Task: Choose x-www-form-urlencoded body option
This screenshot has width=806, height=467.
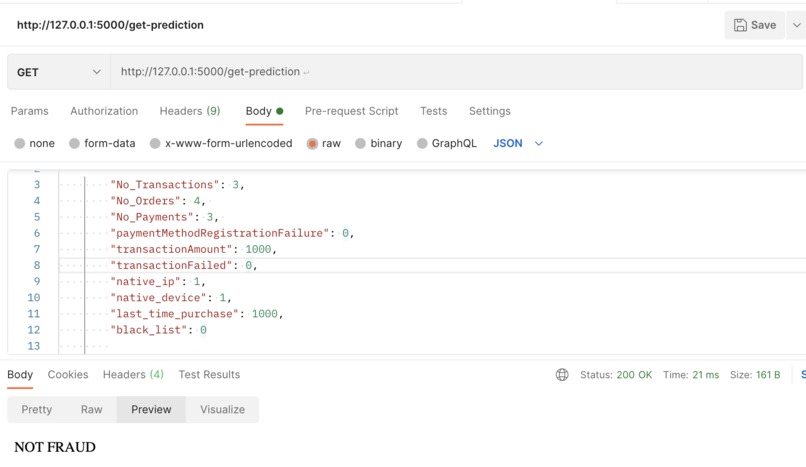Action: click(155, 143)
